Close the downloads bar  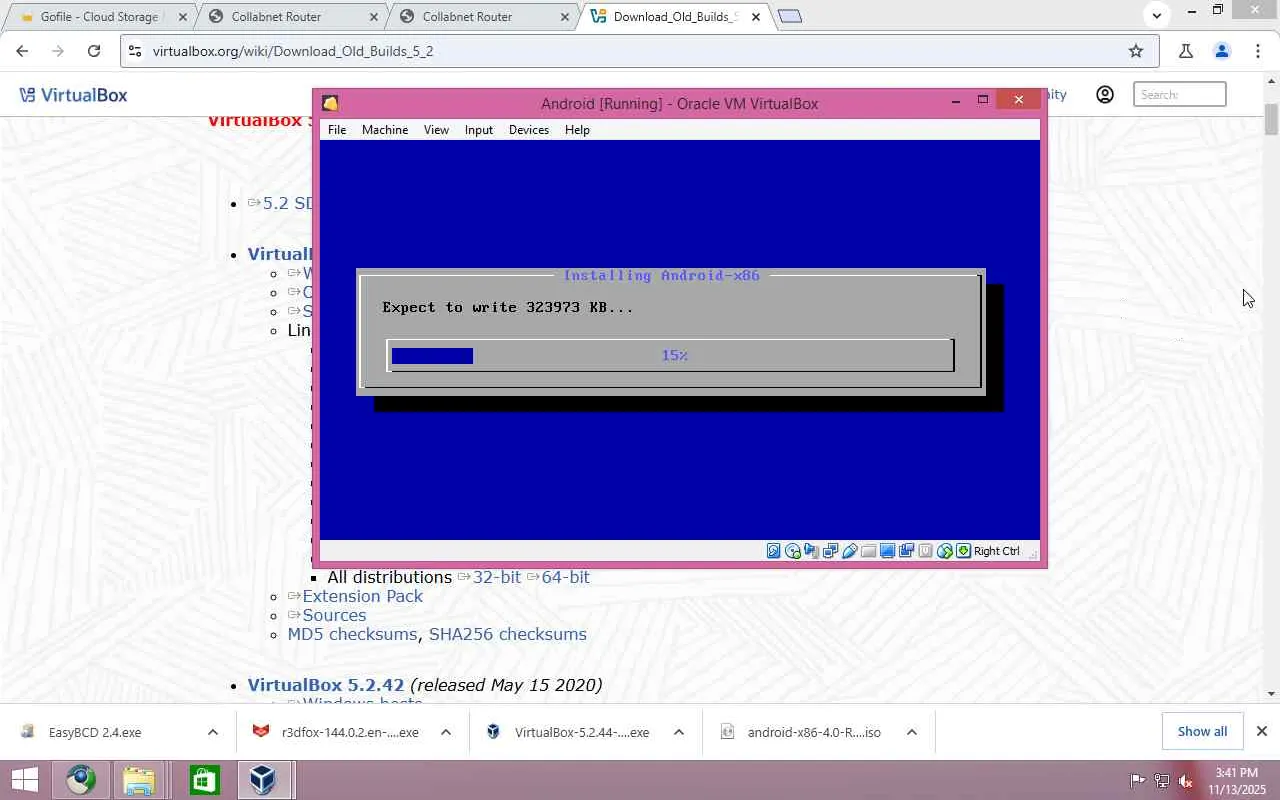1262,732
